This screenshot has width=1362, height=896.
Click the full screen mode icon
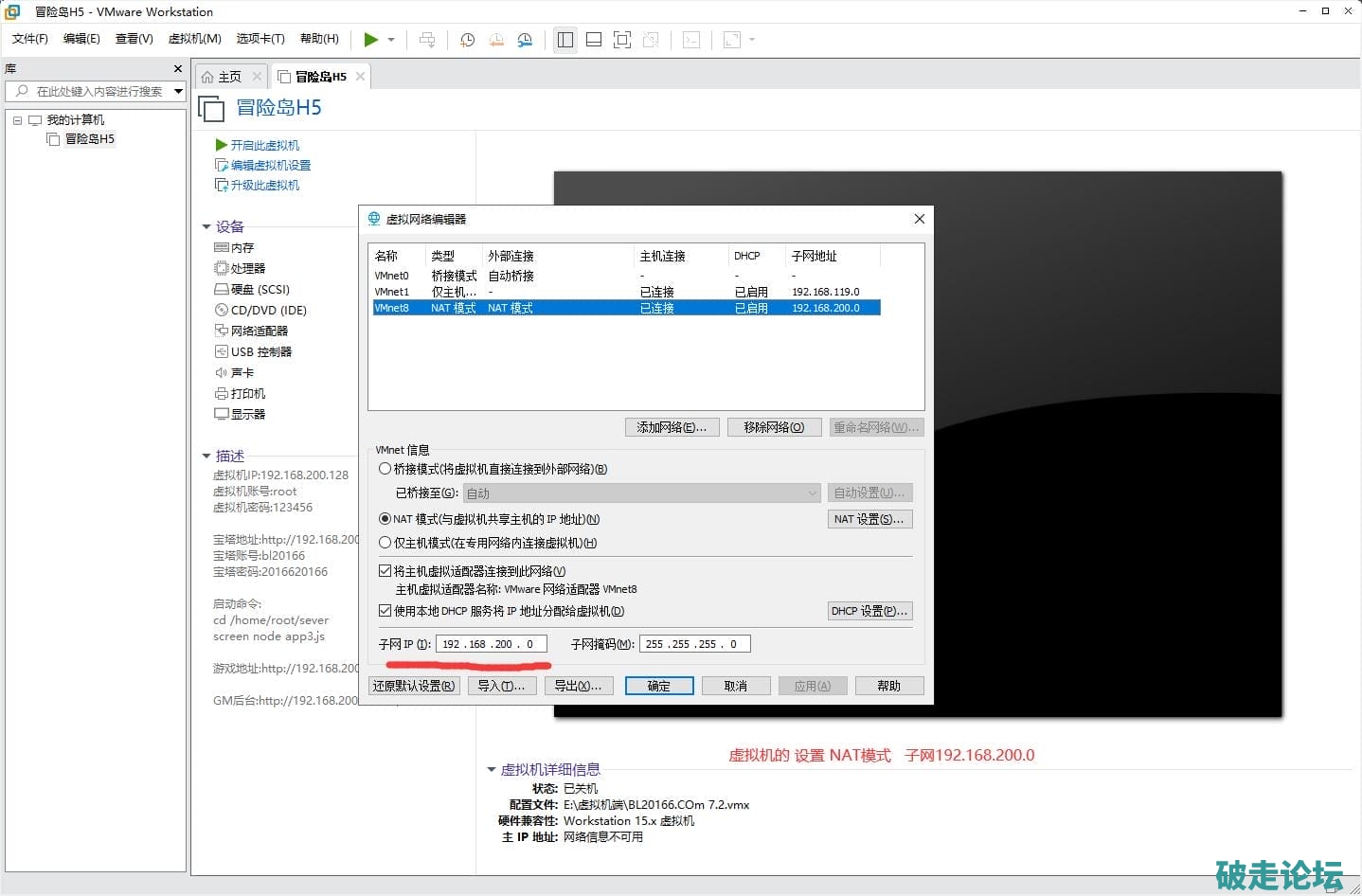pos(622,40)
